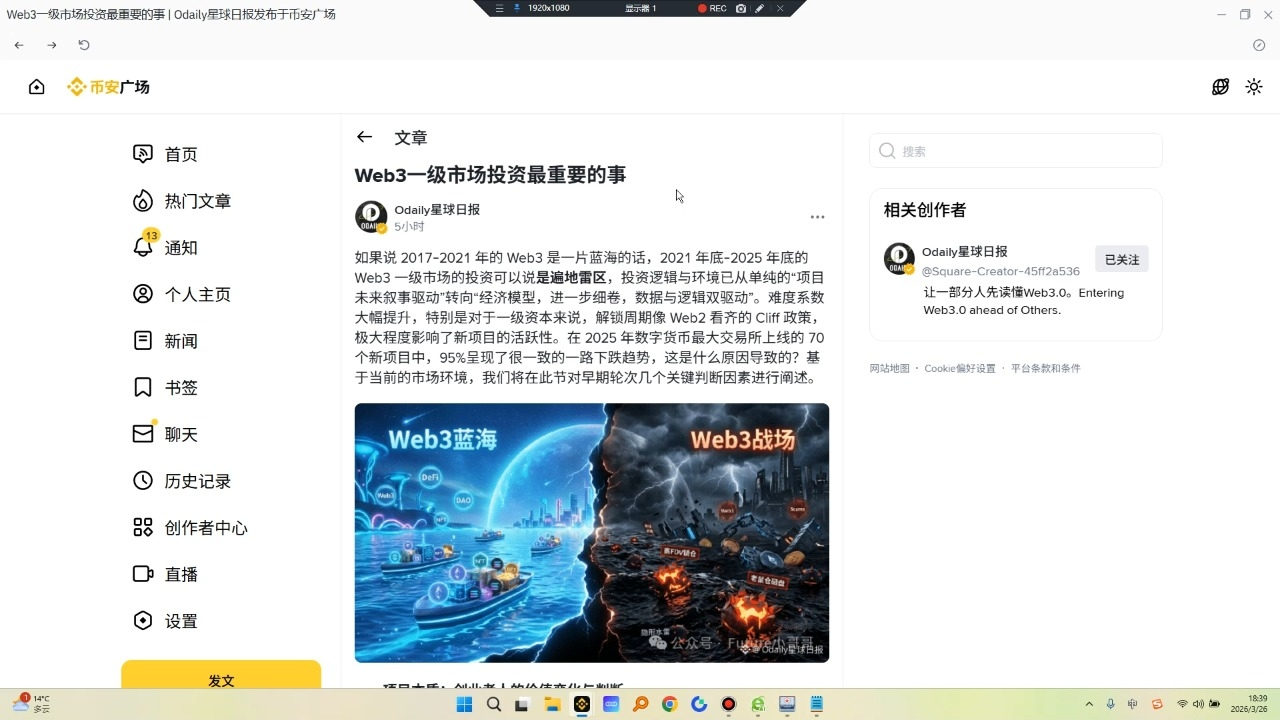This screenshot has width=1280, height=720.
Task: Click the 发文 publish button
Action: pyautogui.click(x=220, y=680)
